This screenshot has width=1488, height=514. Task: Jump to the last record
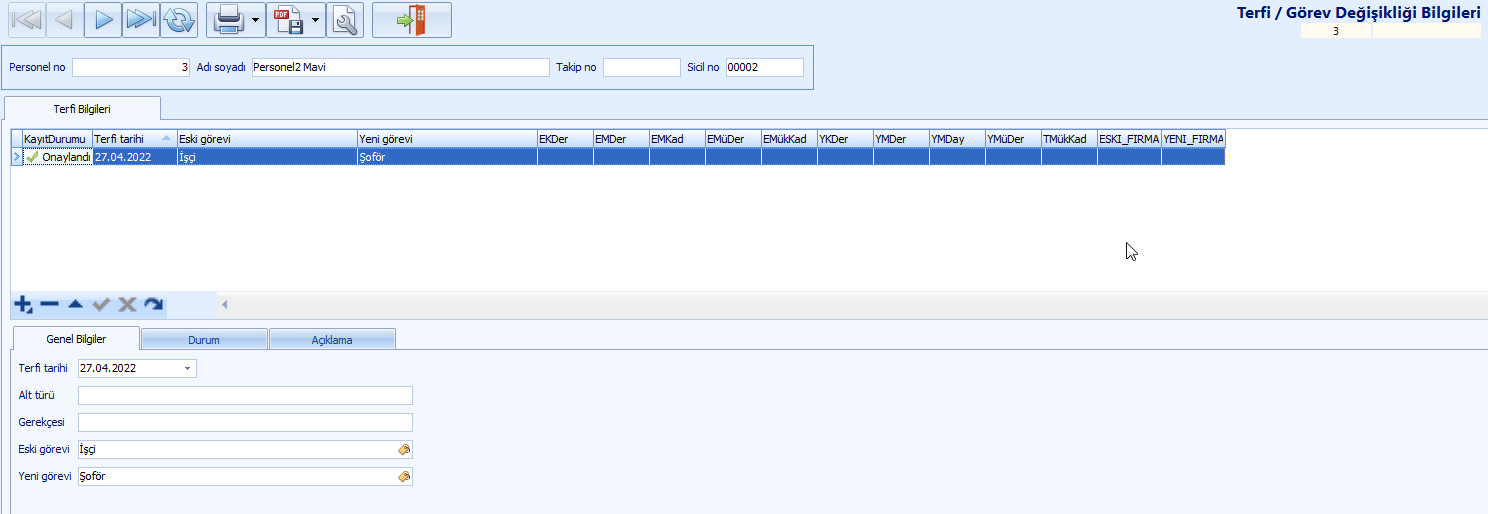click(140, 20)
